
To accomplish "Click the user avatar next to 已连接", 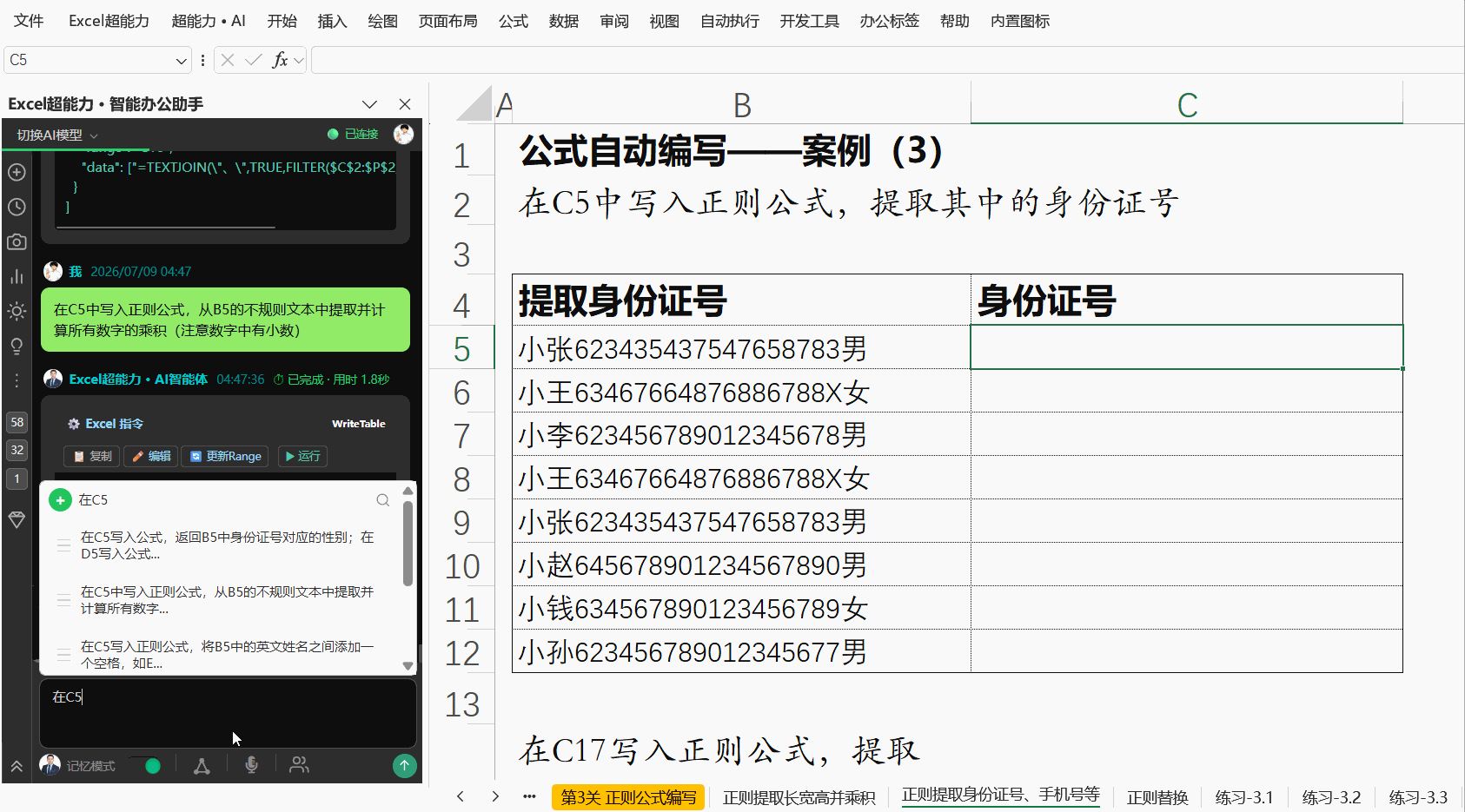I will click(403, 134).
